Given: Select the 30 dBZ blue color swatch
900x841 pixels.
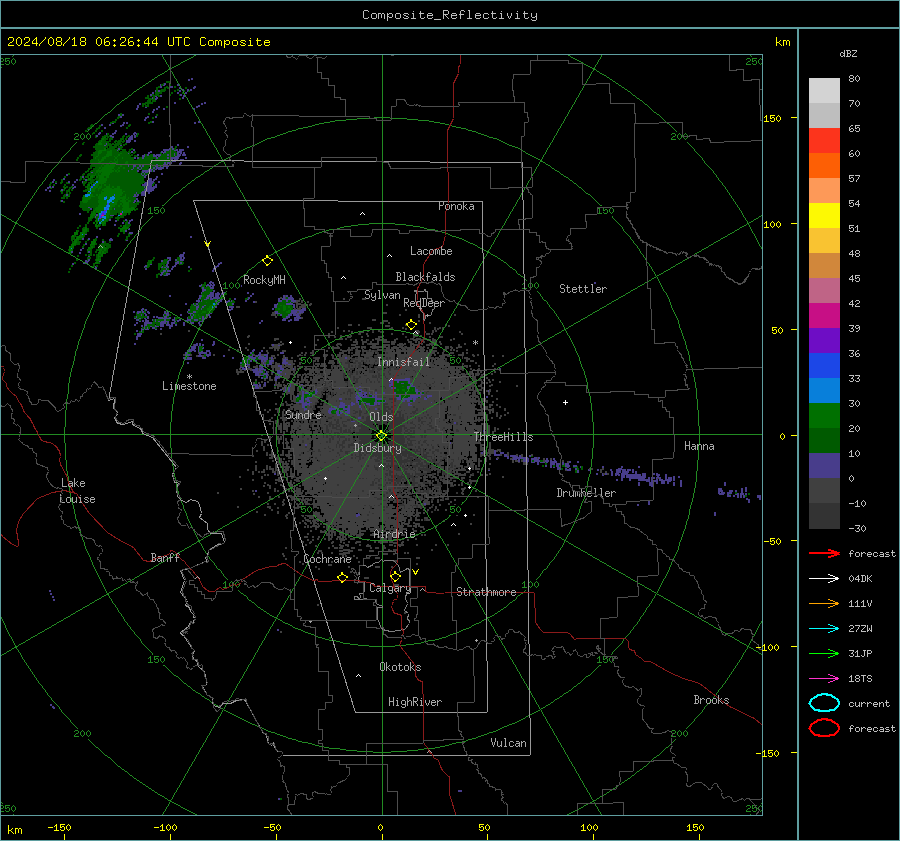Looking at the screenshot, I should [824, 390].
